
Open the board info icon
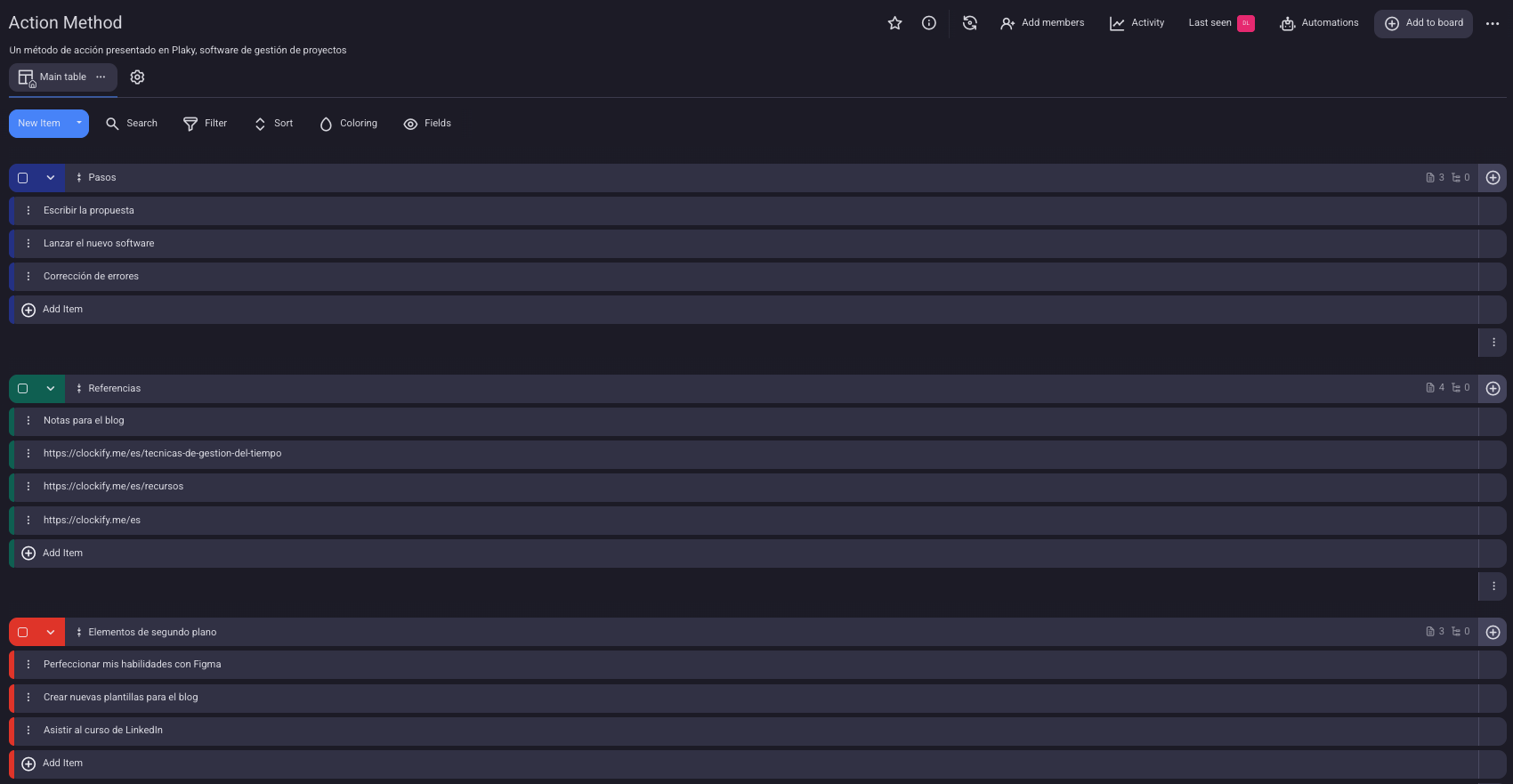pos(928,23)
